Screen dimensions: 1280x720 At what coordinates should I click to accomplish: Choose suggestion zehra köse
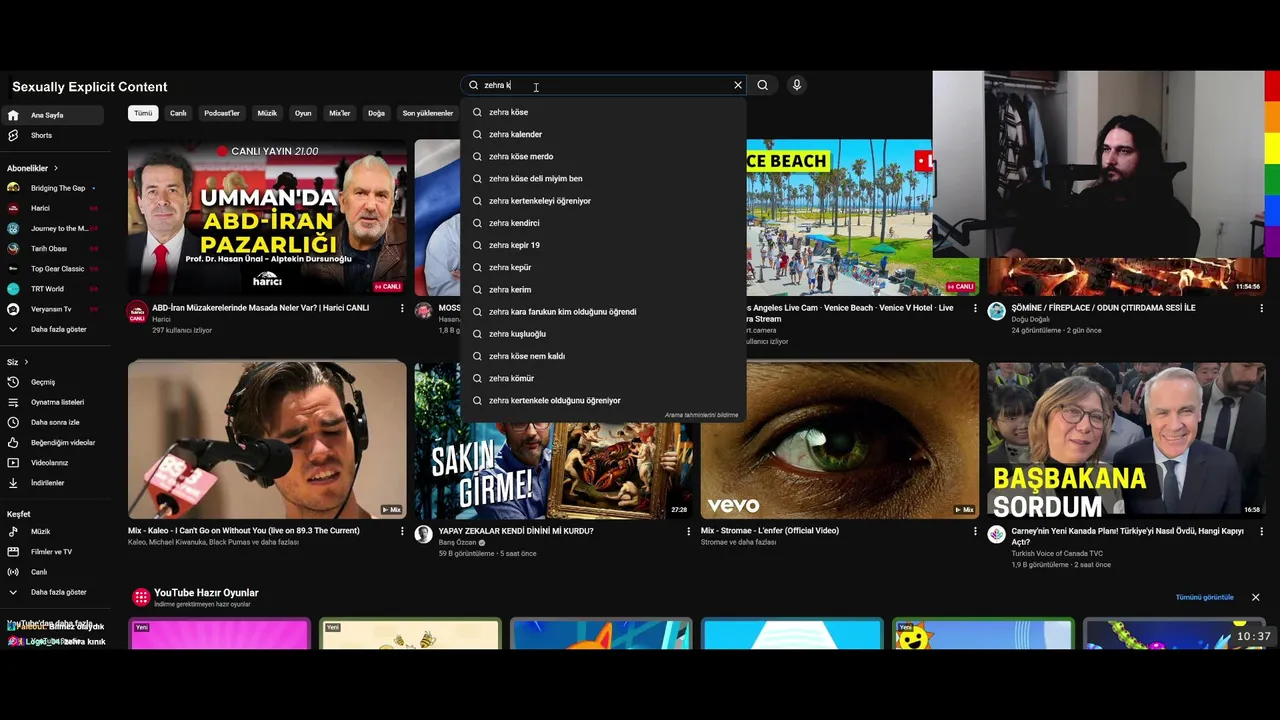click(x=603, y=112)
